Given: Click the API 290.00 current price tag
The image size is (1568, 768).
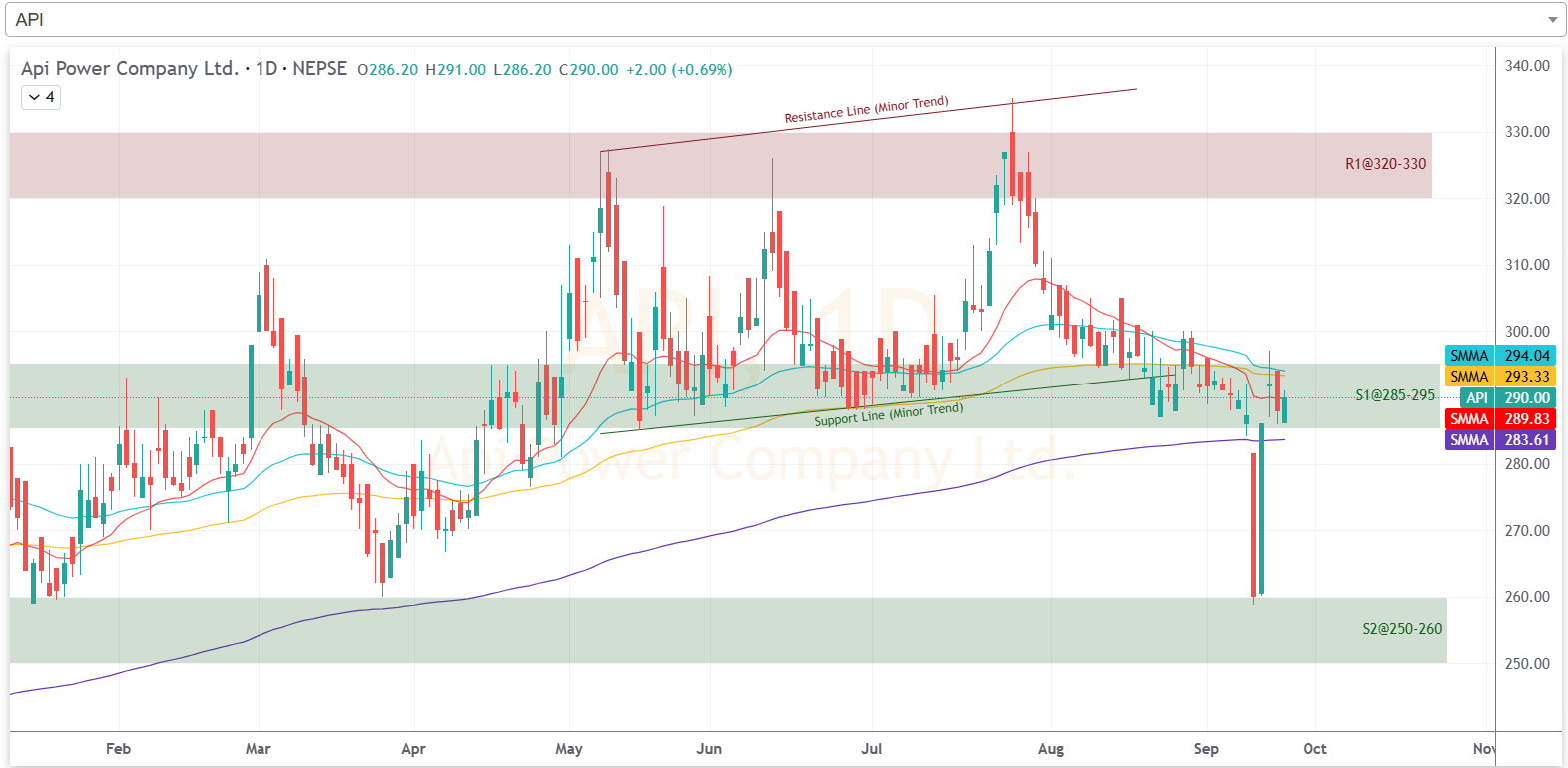Looking at the screenshot, I should tap(1507, 398).
